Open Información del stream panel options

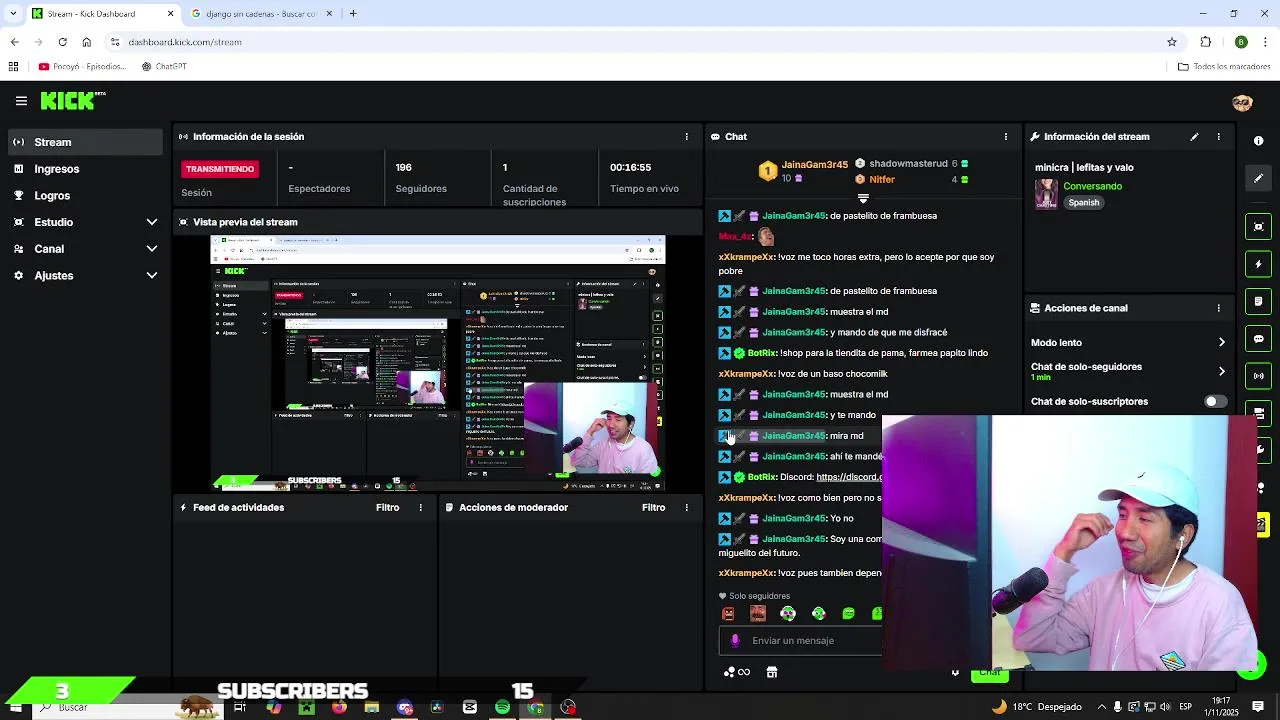point(1218,137)
